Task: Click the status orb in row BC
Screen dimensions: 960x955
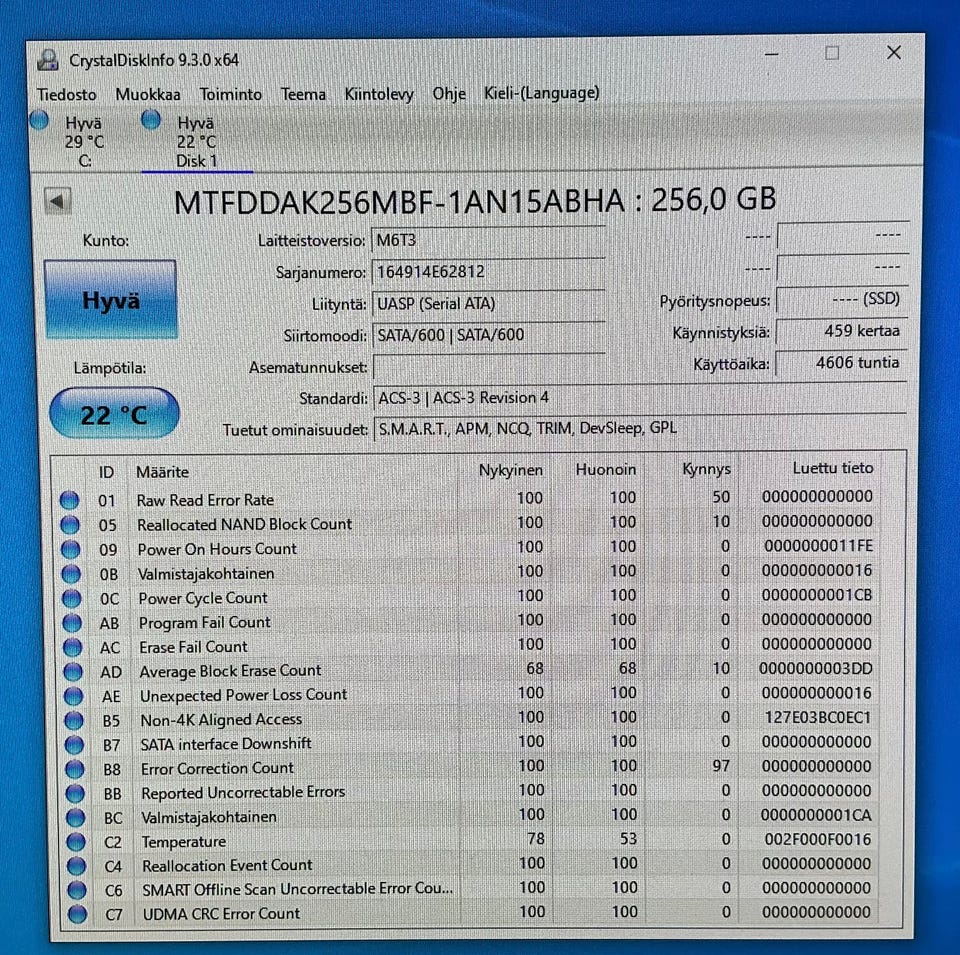Action: (x=75, y=817)
